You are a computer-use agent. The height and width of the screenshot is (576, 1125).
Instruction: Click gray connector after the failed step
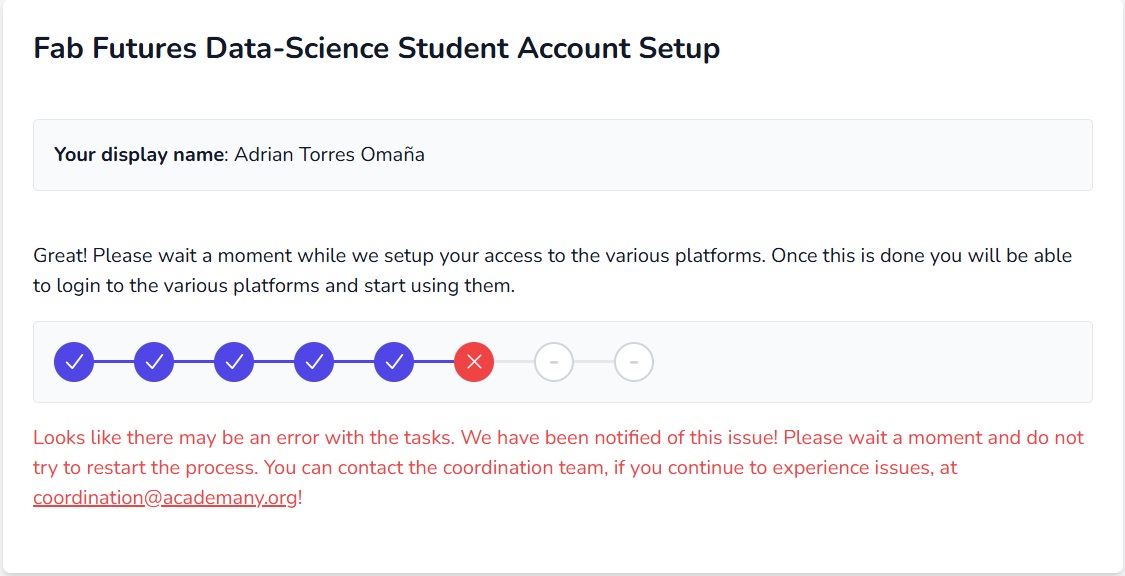point(514,362)
